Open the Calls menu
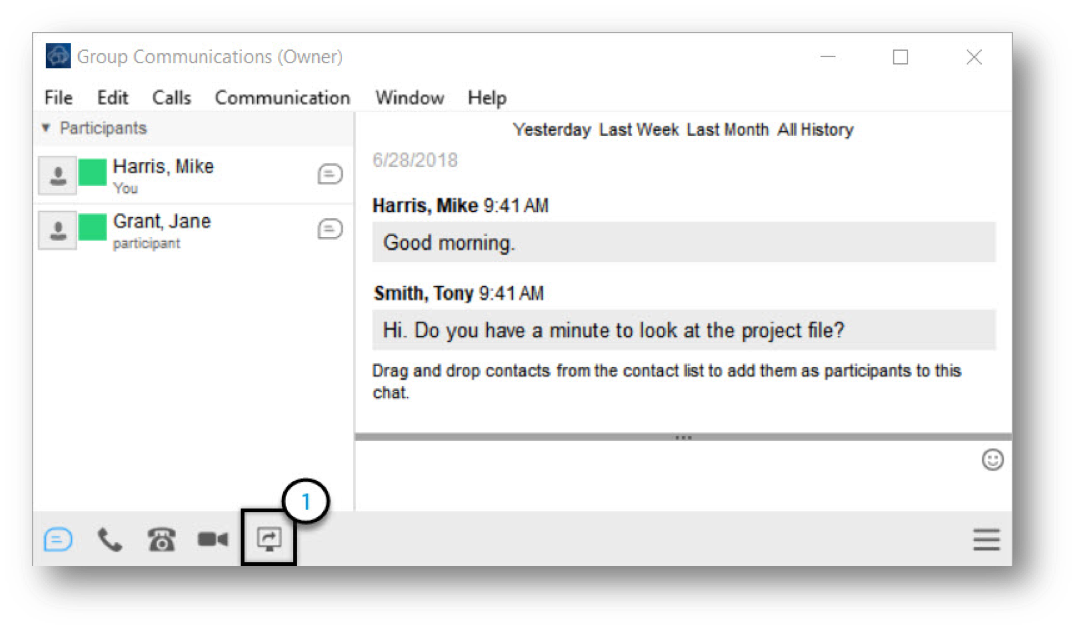Image resolution: width=1078 pixels, height=631 pixels. click(x=171, y=98)
